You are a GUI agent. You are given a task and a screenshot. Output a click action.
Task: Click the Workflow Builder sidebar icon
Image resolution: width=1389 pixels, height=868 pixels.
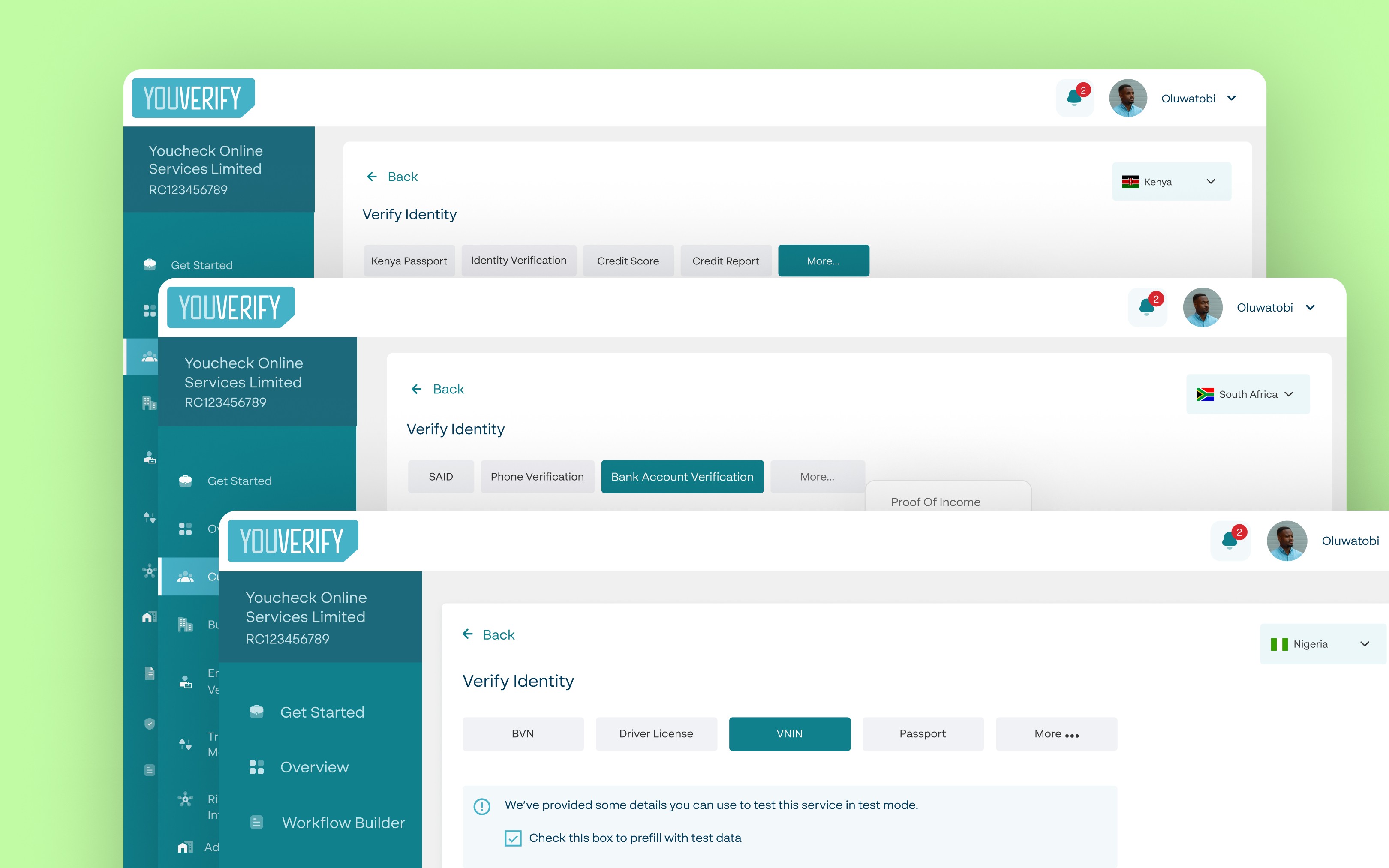click(255, 823)
